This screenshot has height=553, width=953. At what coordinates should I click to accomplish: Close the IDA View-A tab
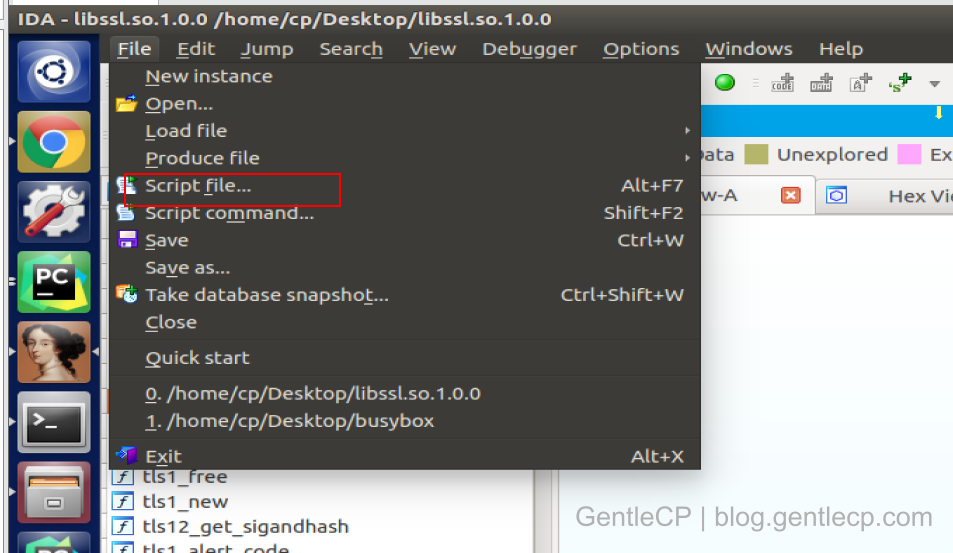(790, 196)
